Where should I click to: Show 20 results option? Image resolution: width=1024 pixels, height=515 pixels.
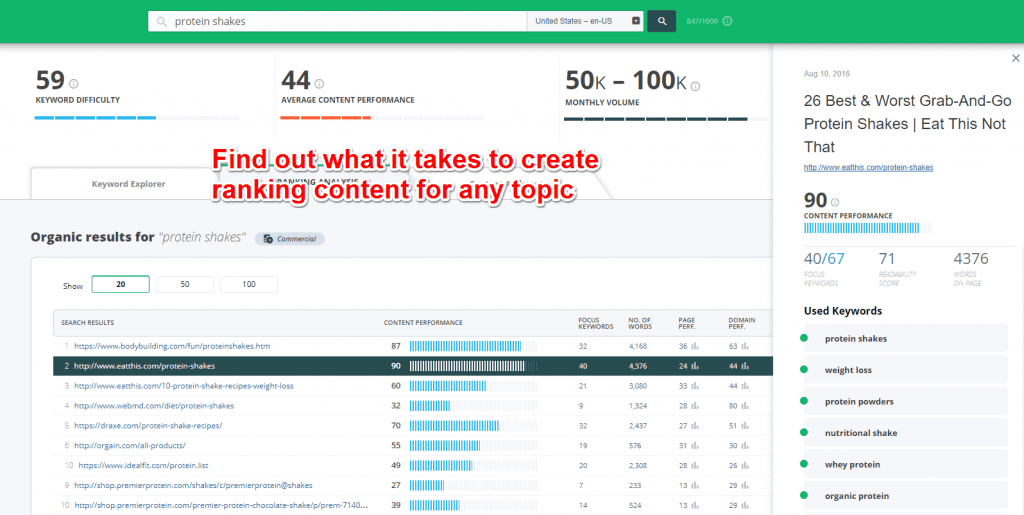(x=120, y=285)
